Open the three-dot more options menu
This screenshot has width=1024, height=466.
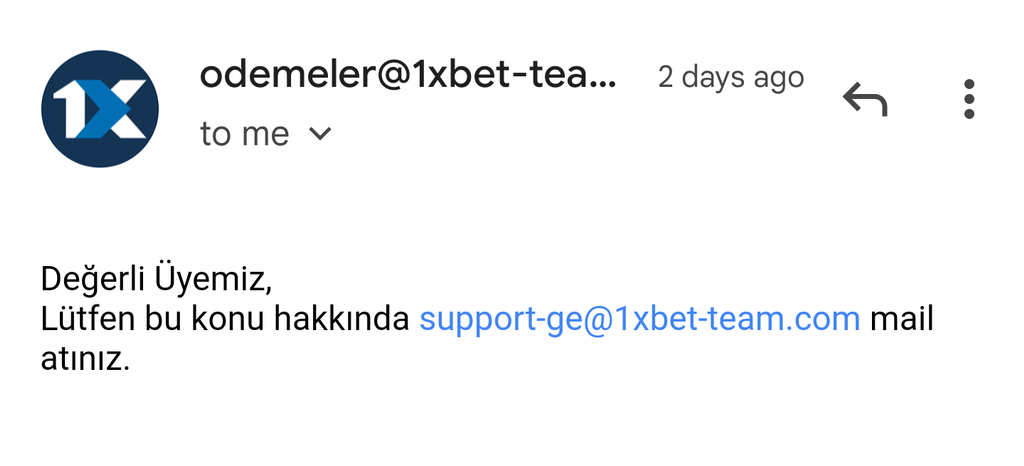pyautogui.click(x=969, y=99)
